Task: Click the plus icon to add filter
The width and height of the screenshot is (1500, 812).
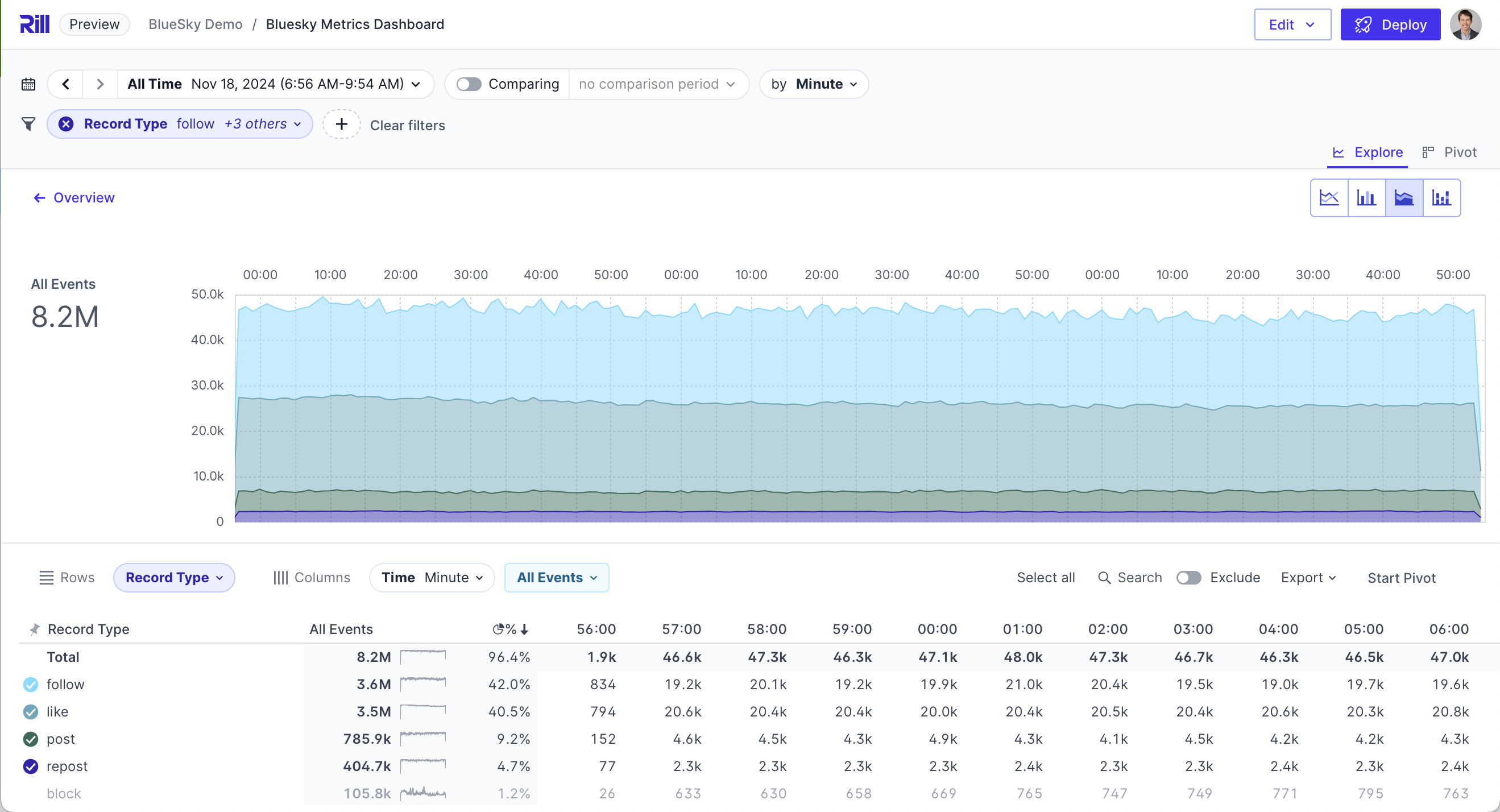Action: (342, 124)
